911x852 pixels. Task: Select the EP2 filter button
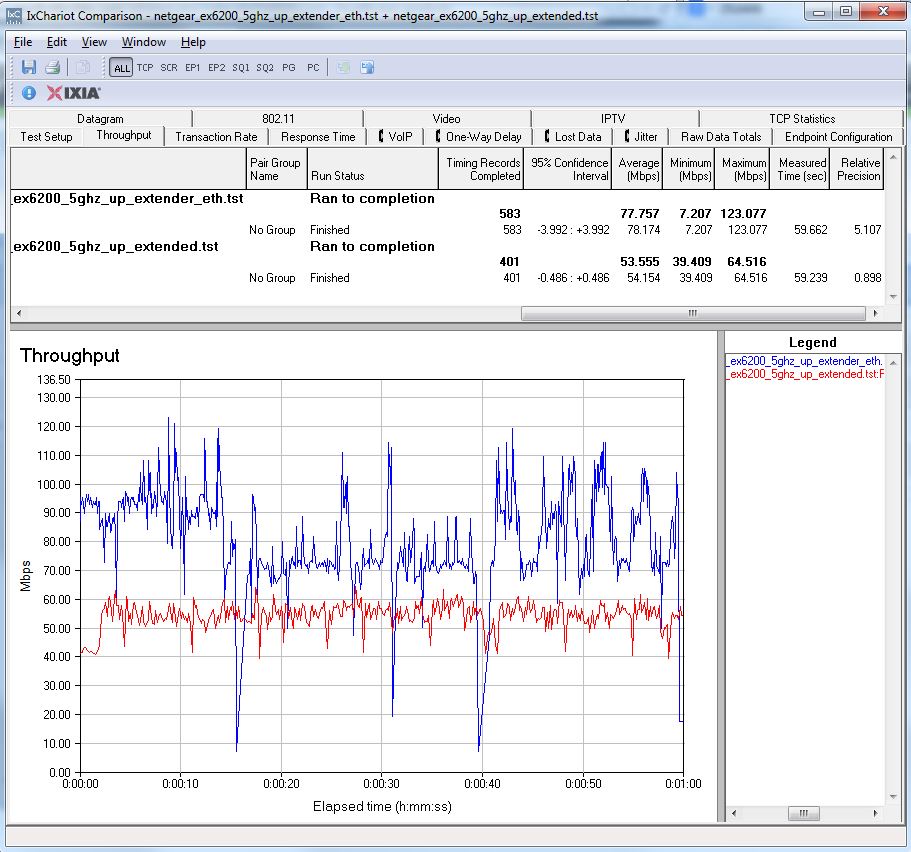pos(217,68)
